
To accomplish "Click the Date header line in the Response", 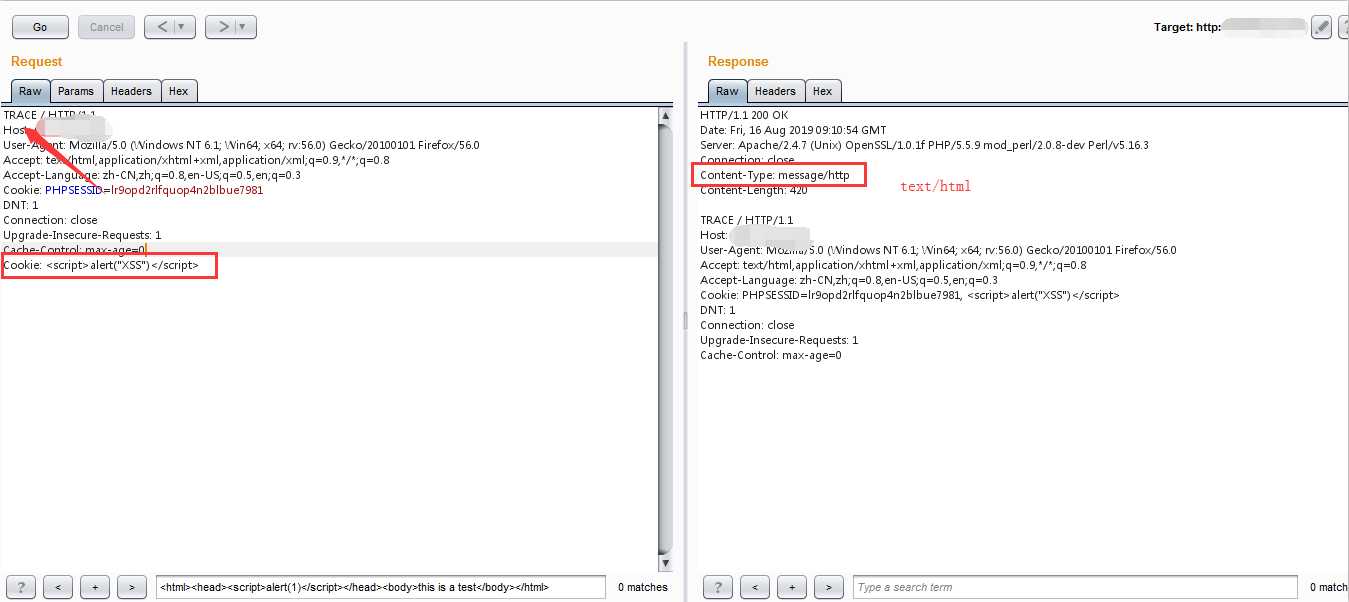I will point(793,130).
